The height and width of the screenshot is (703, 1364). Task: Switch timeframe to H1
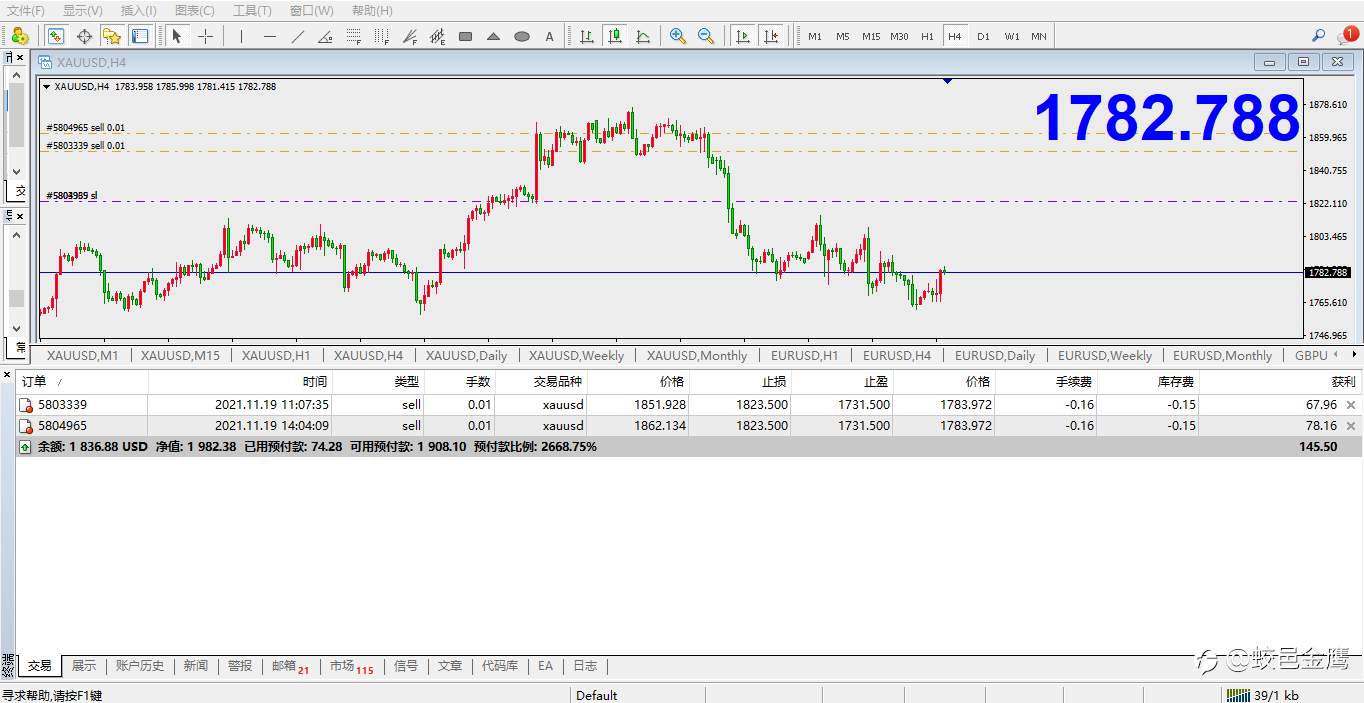(x=927, y=36)
